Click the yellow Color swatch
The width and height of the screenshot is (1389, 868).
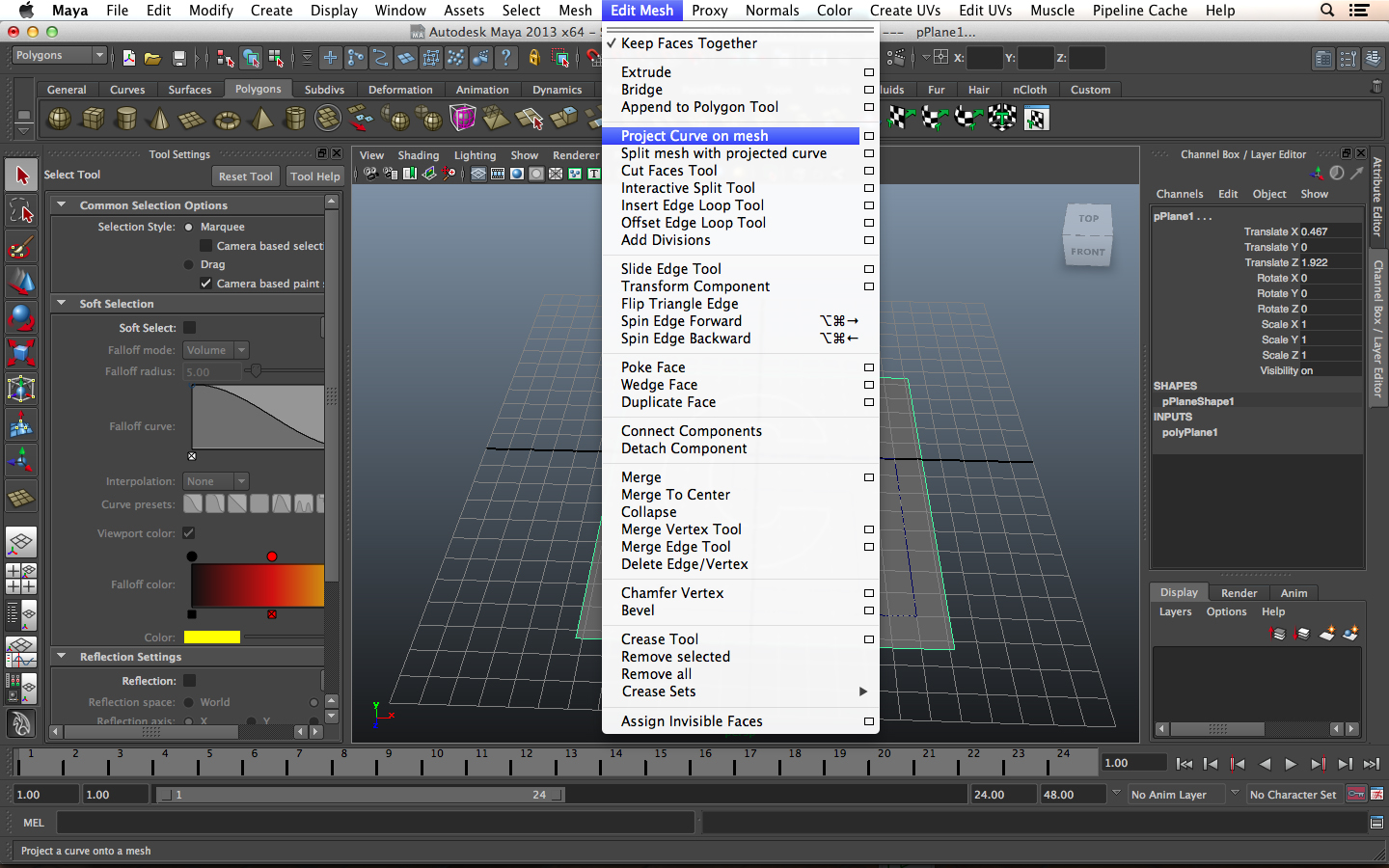pos(211,637)
